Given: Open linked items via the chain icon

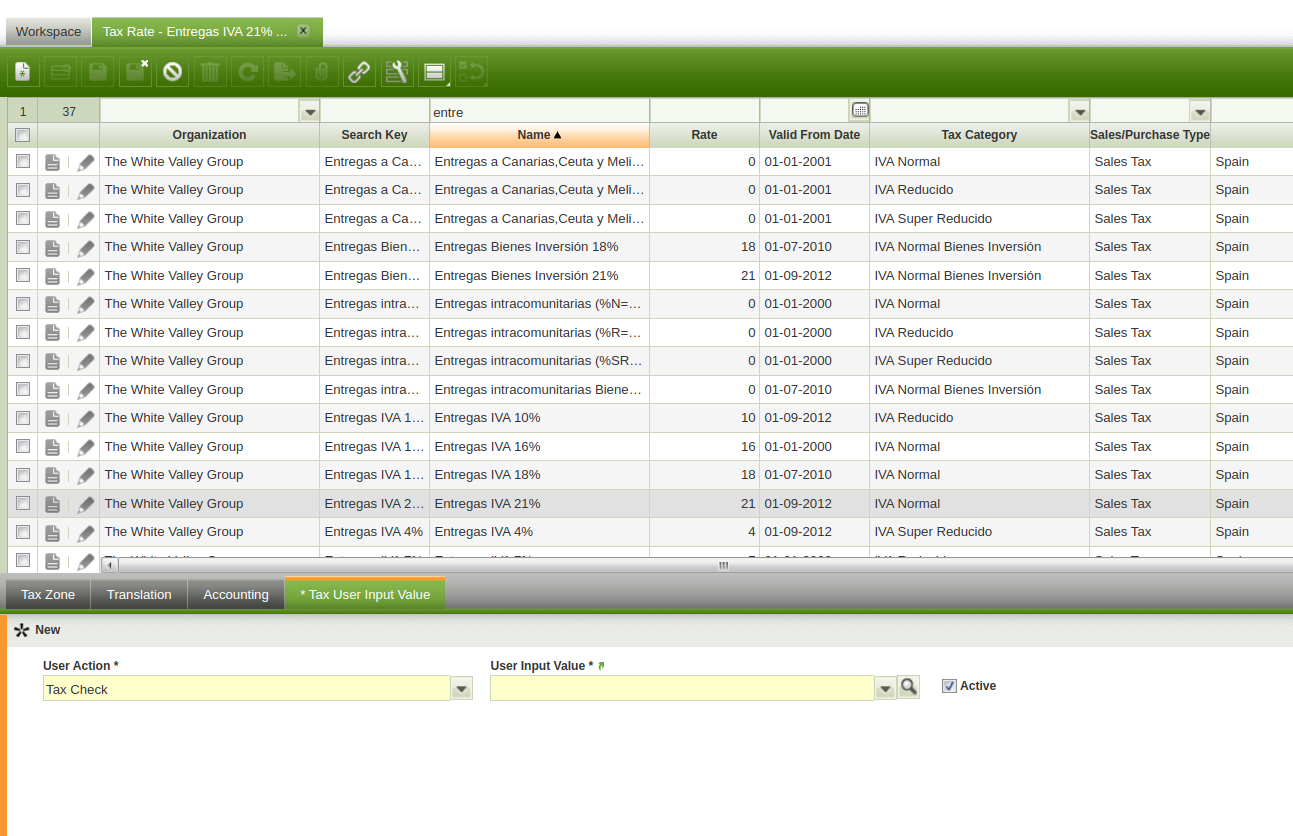Looking at the screenshot, I should 359,71.
